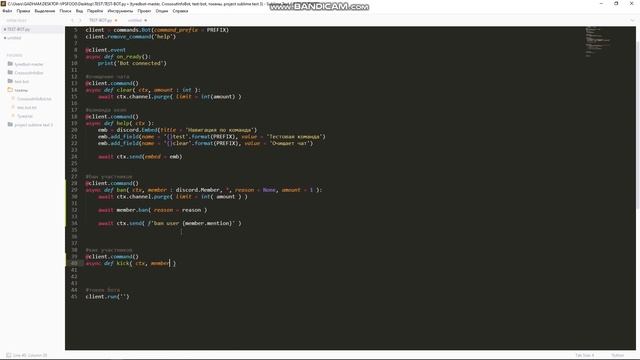The height and width of the screenshot is (360, 640).
Task: Maximize or restore the Sublime Text window
Action: click(616, 4)
